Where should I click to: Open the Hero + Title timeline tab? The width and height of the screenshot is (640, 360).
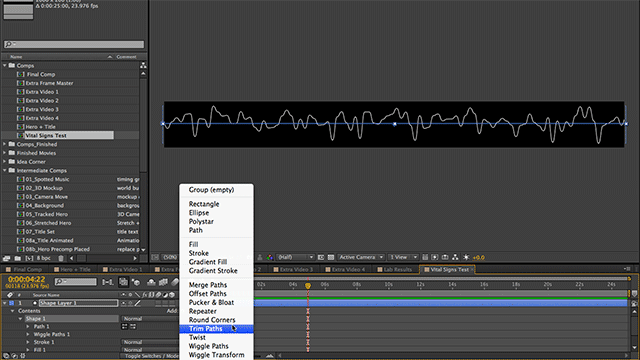[x=72, y=269]
